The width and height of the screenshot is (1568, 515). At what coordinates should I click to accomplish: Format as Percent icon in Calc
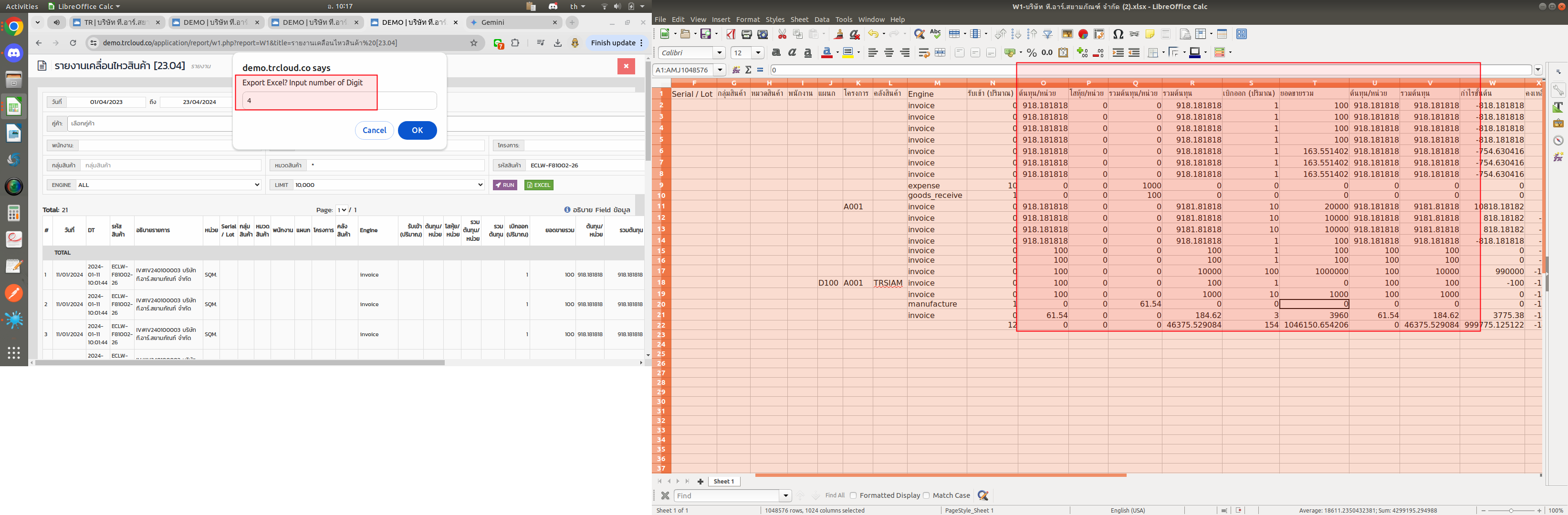click(x=1032, y=53)
